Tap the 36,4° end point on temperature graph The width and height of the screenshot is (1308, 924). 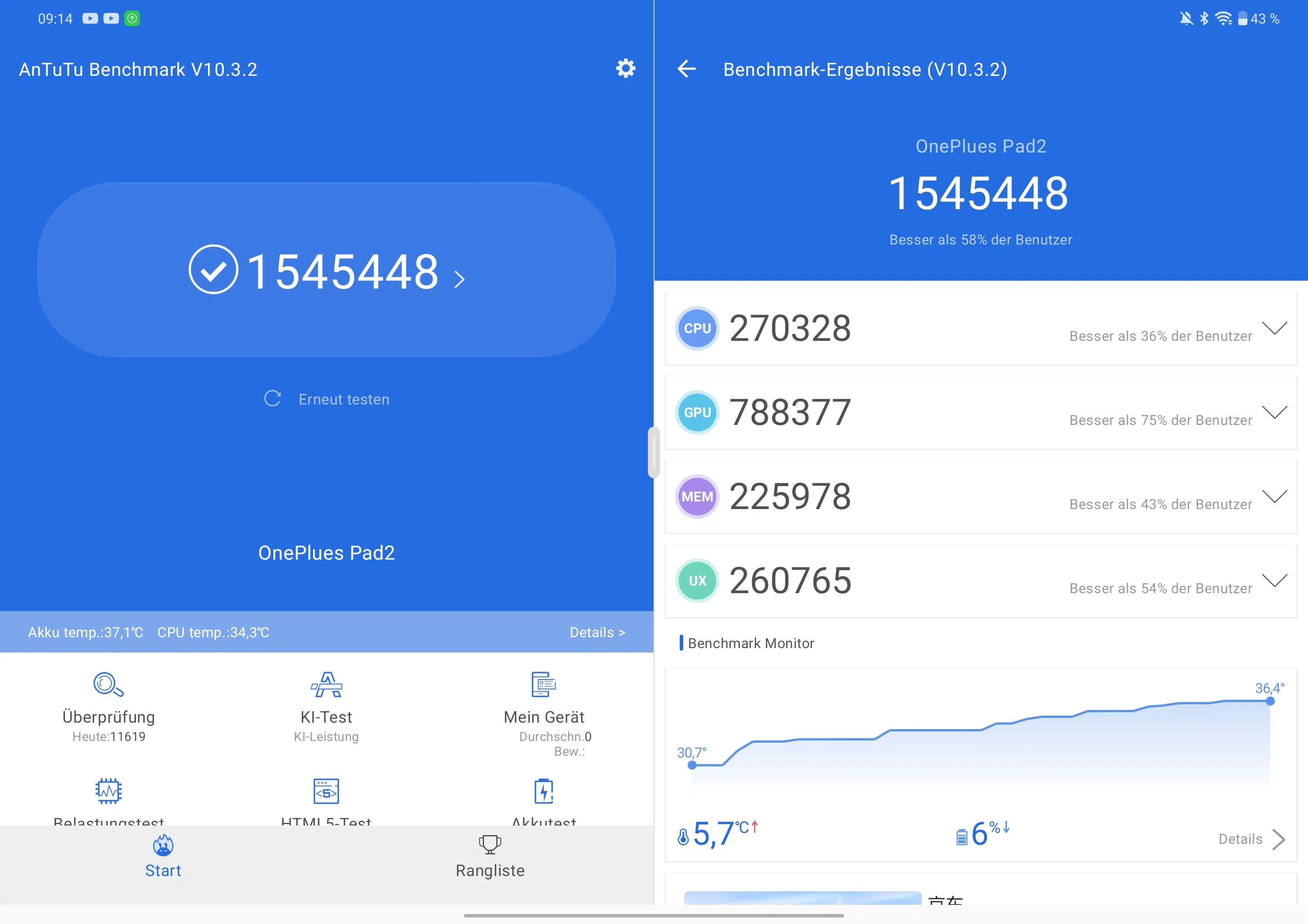(1270, 701)
